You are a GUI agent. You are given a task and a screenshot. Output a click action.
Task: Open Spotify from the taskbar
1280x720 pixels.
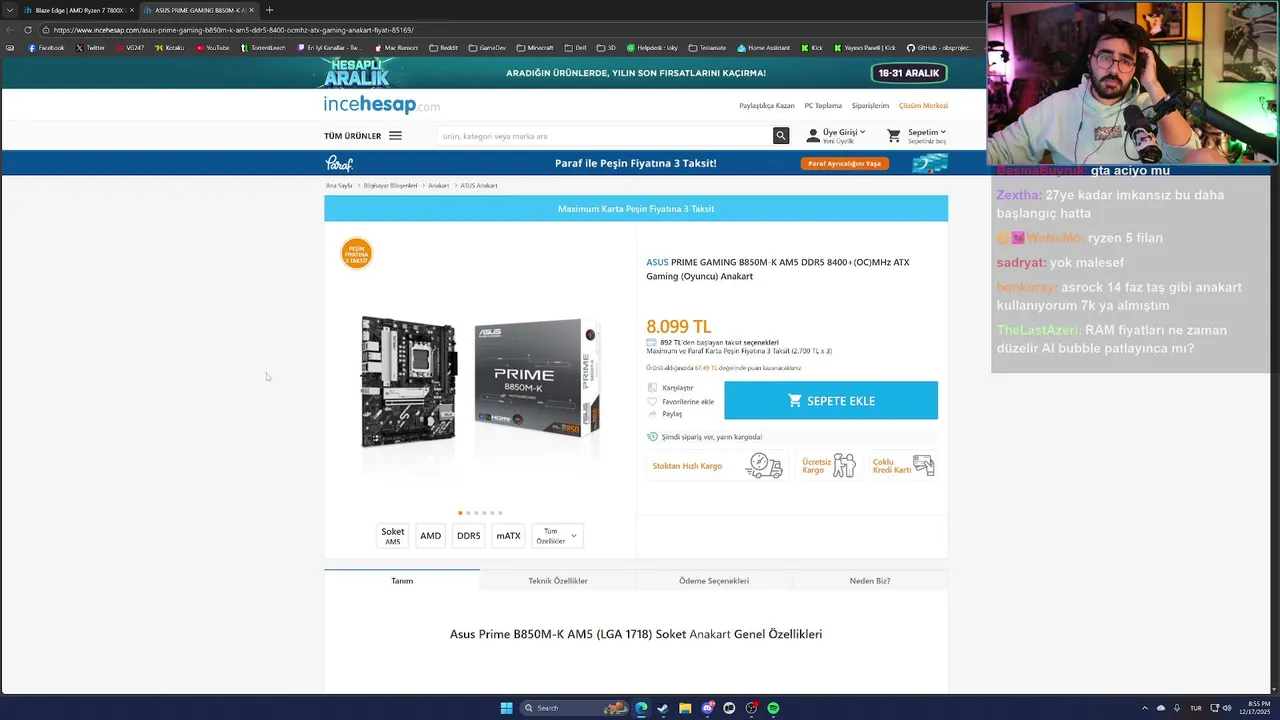tap(773, 708)
